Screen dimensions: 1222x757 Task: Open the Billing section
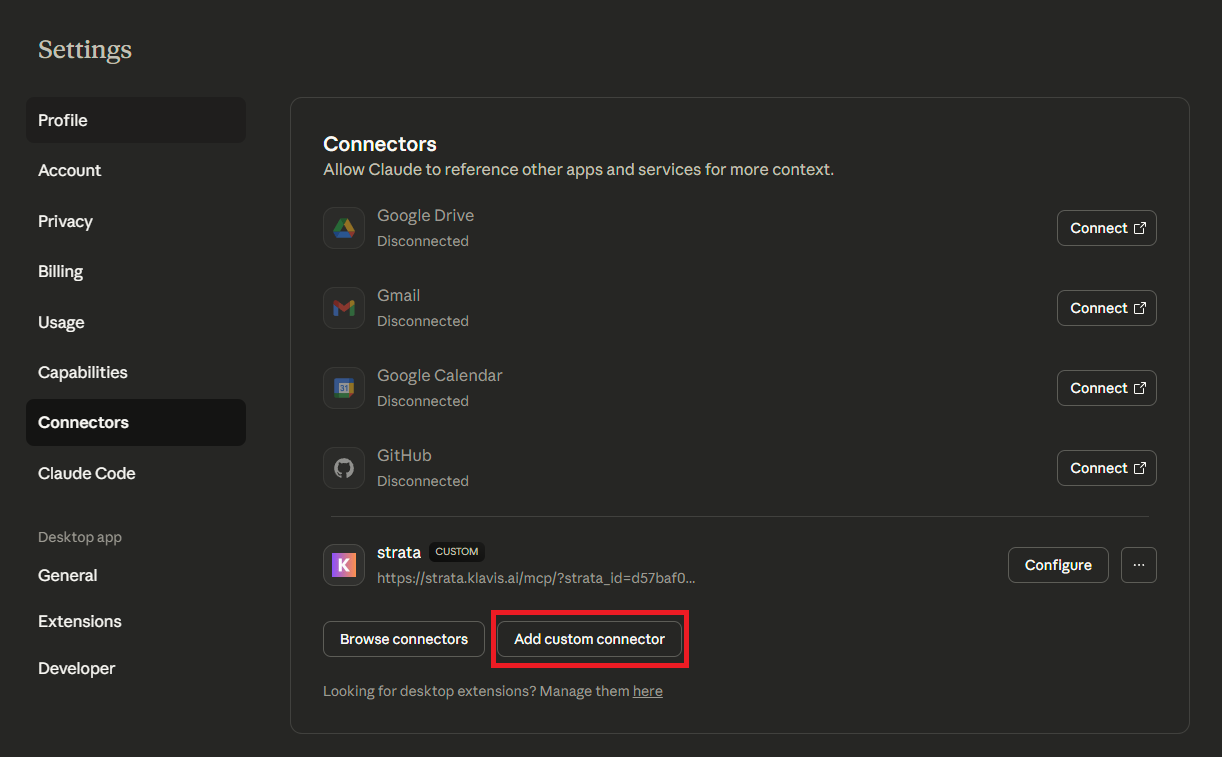(135, 271)
